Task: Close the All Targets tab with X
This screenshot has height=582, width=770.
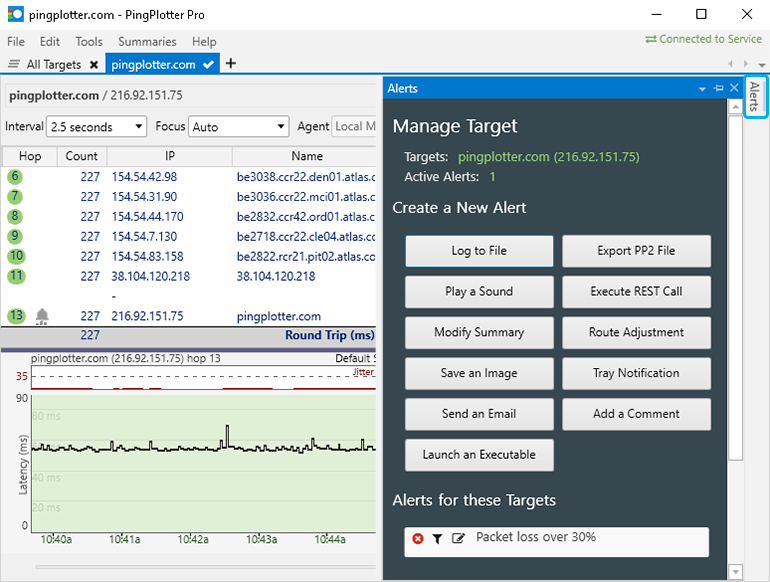Action: [x=94, y=65]
